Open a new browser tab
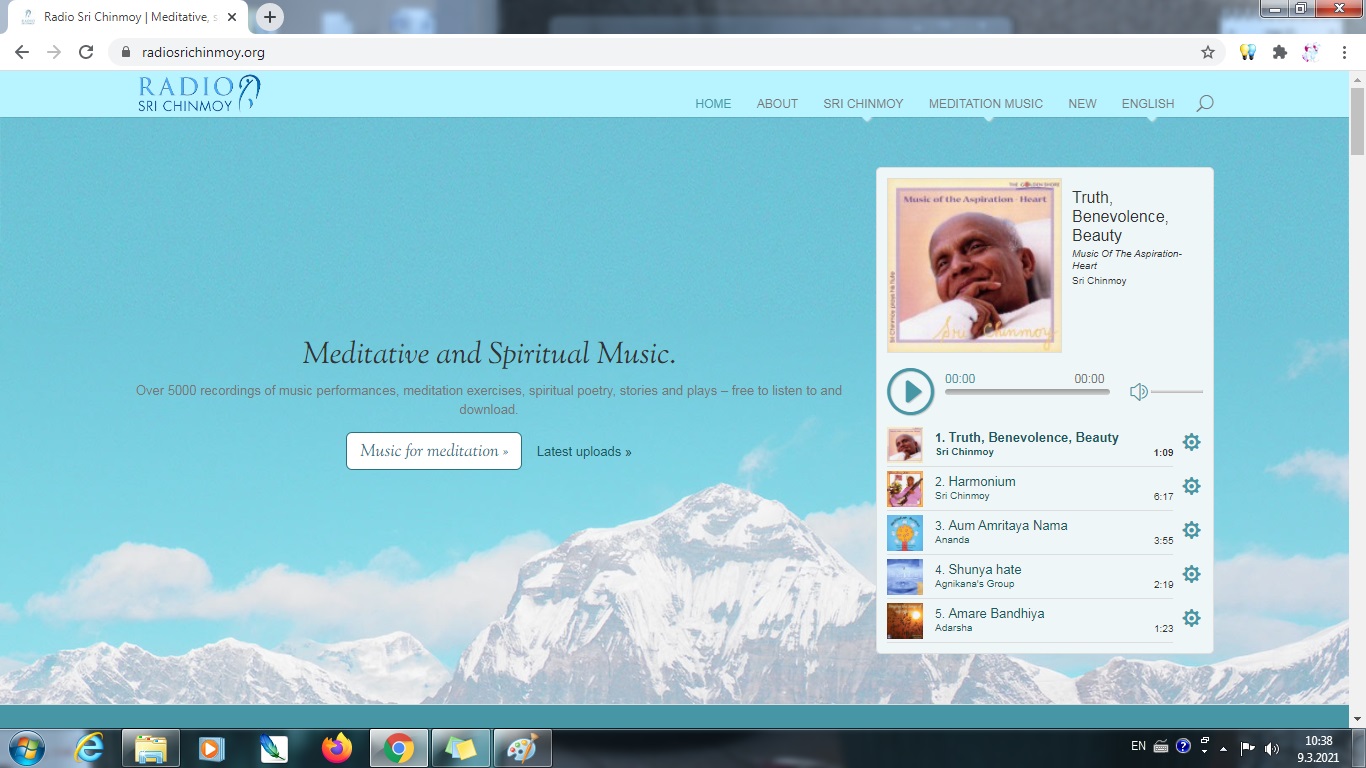The image size is (1366, 768). pyautogui.click(x=270, y=17)
